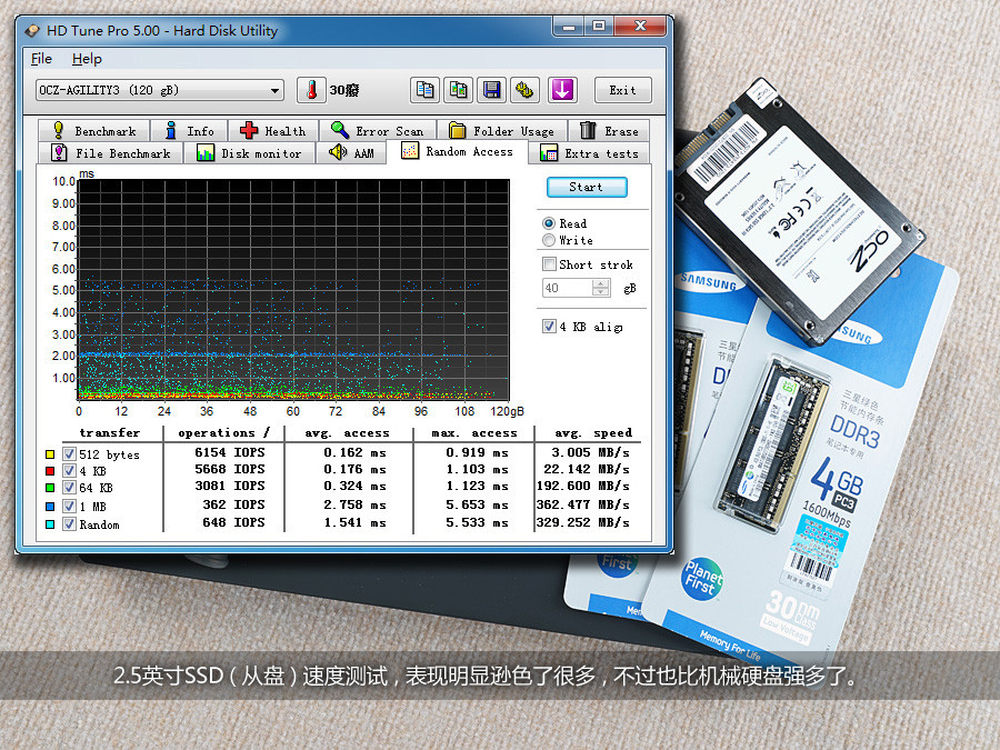Open the options tools icon
Screen dimensions: 1000x750
pos(525,90)
